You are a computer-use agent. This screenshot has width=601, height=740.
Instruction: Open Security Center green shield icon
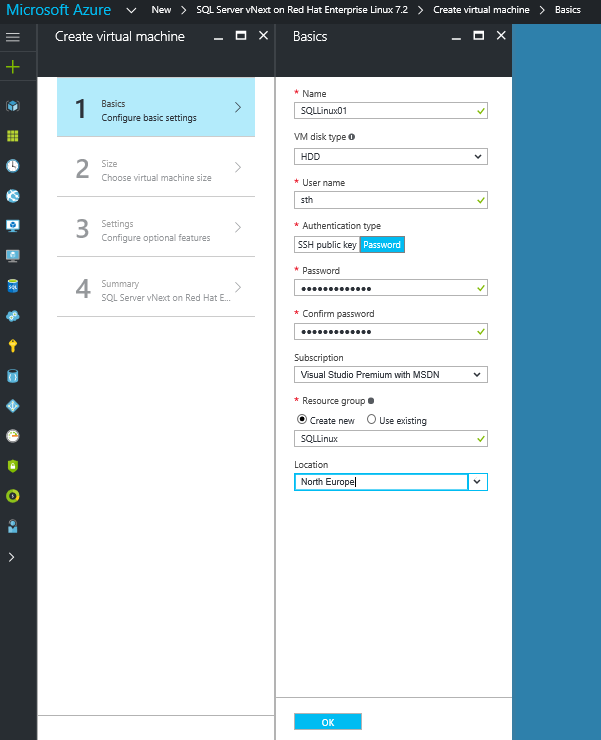pyautogui.click(x=13, y=466)
